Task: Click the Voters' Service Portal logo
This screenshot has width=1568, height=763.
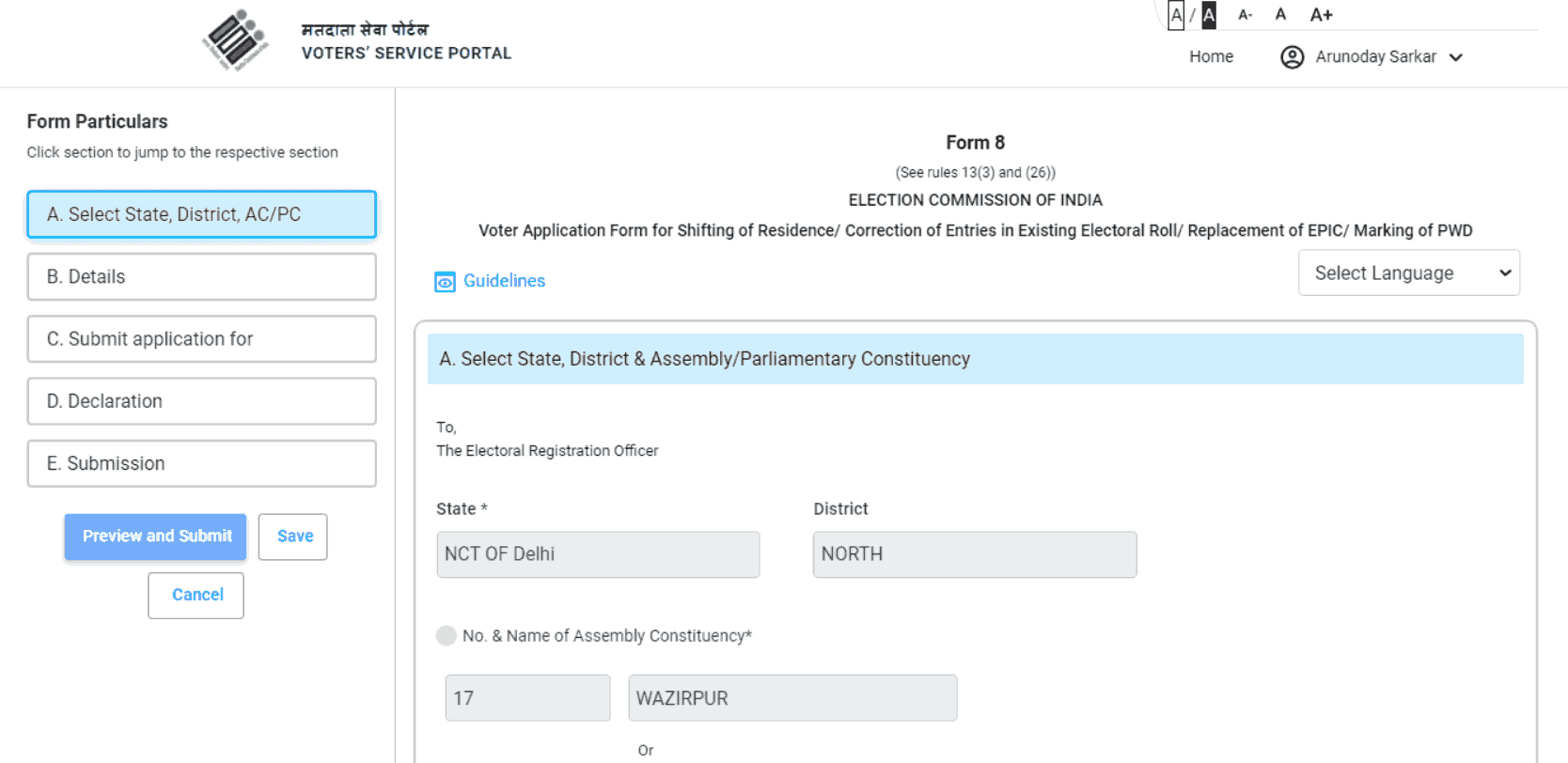Action: (x=238, y=41)
